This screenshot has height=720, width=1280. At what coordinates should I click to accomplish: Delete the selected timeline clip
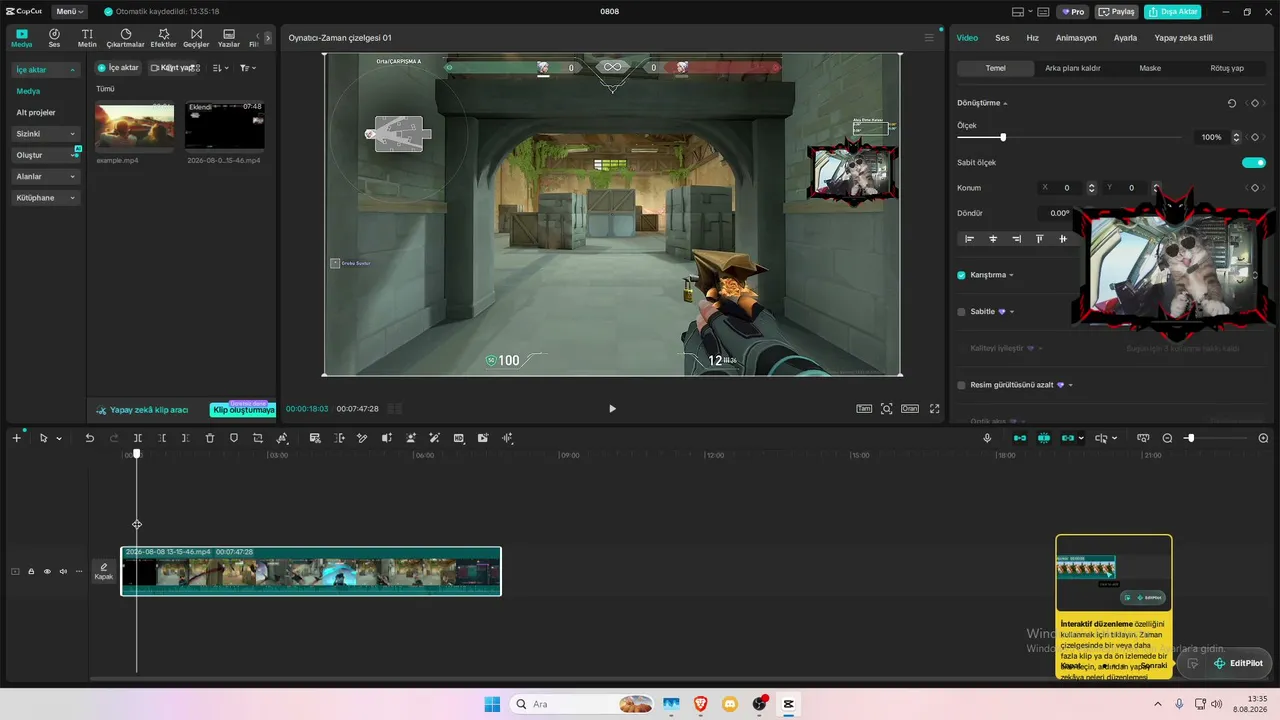[210, 438]
